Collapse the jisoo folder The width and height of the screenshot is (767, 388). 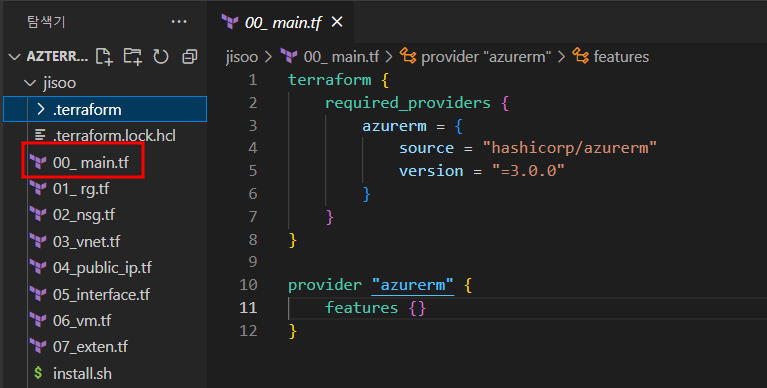[30, 83]
